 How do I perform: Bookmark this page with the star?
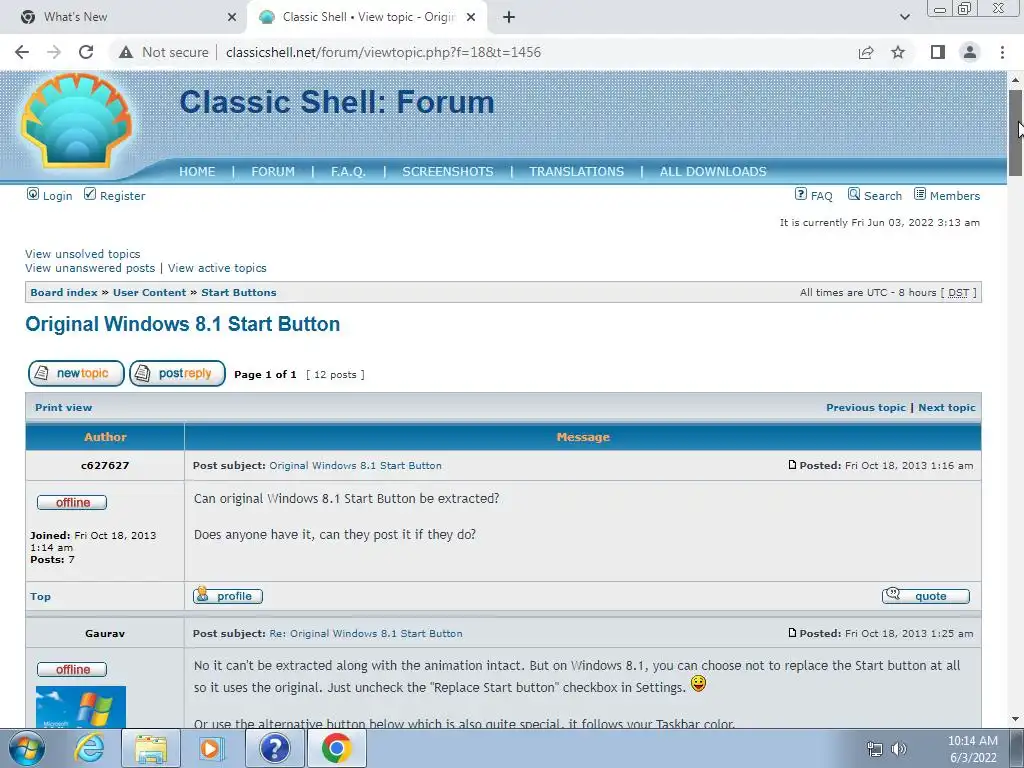tap(898, 52)
